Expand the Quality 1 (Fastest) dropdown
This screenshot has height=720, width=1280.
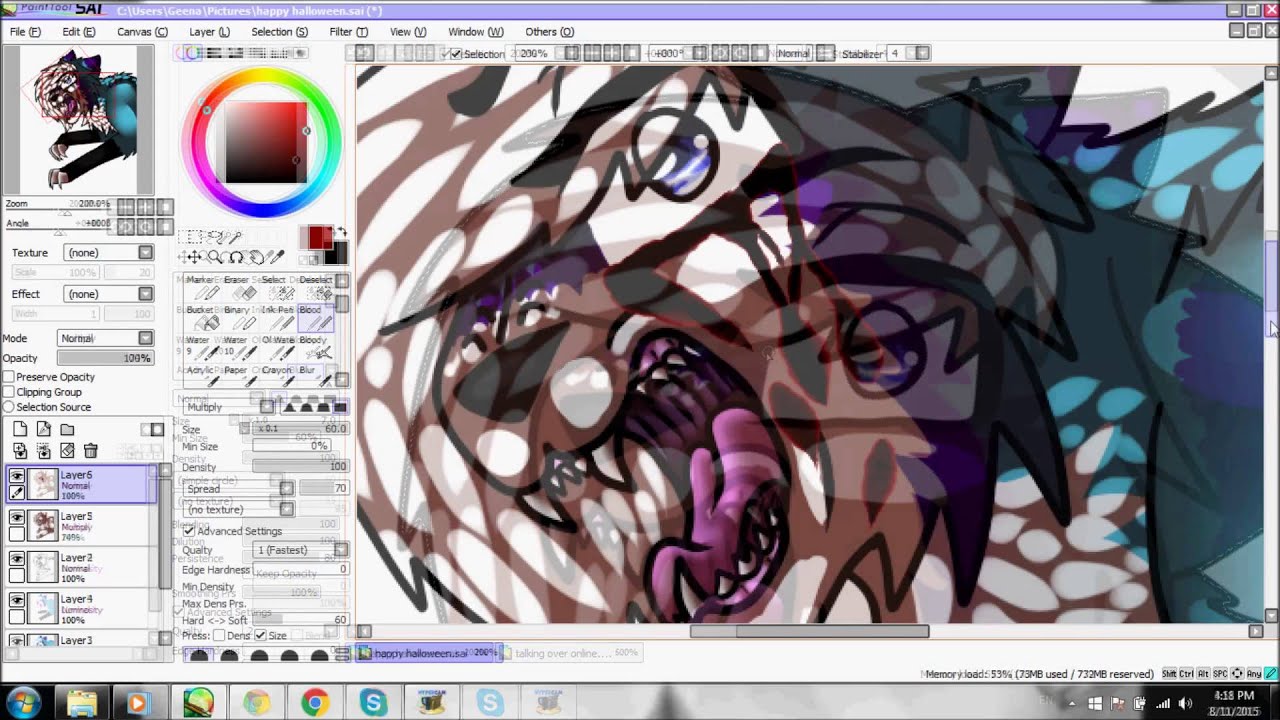[x=301, y=550]
